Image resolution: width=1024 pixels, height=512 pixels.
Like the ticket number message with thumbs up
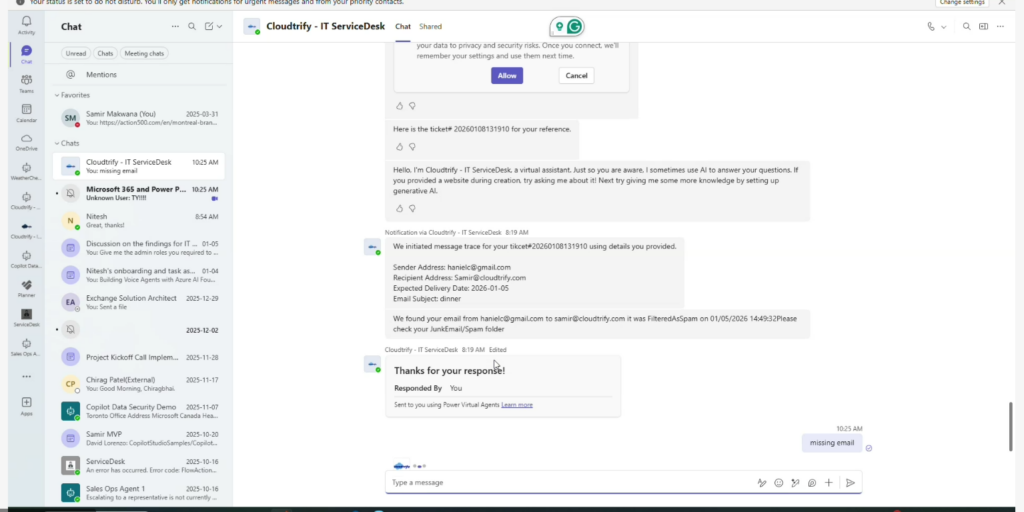pos(400,147)
